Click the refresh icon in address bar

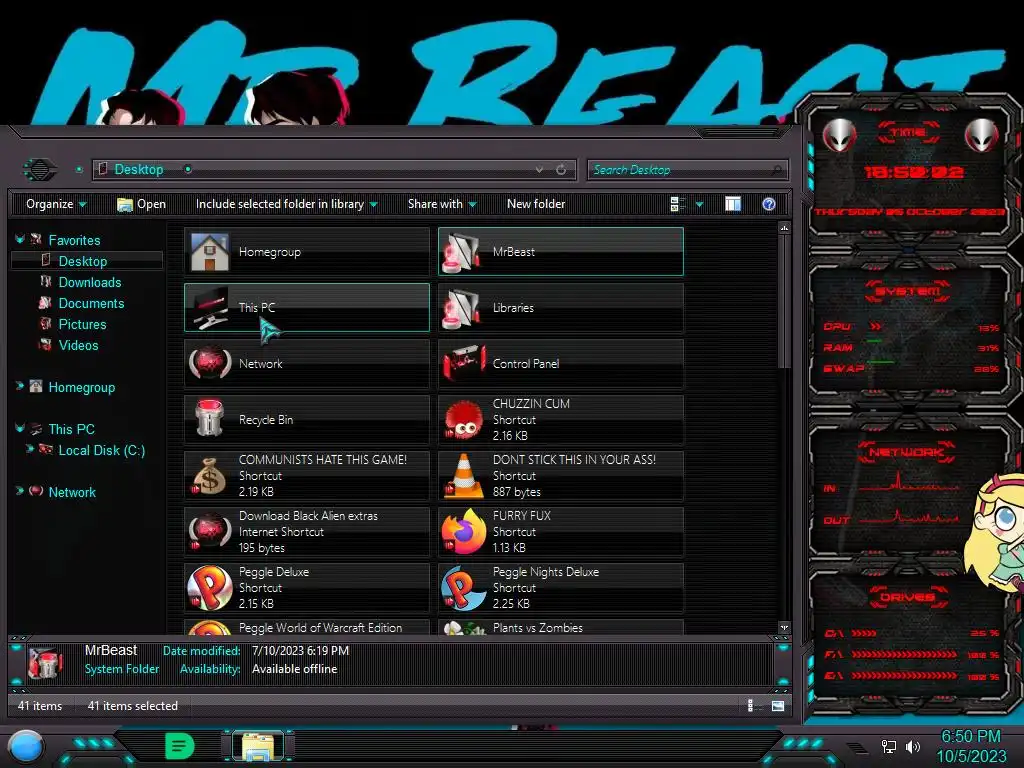point(561,170)
